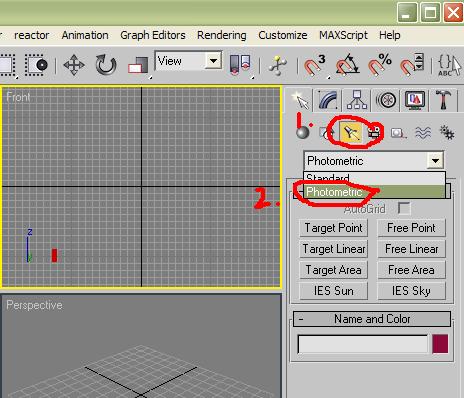Minimize the application window
The image size is (464, 398).
407,13
